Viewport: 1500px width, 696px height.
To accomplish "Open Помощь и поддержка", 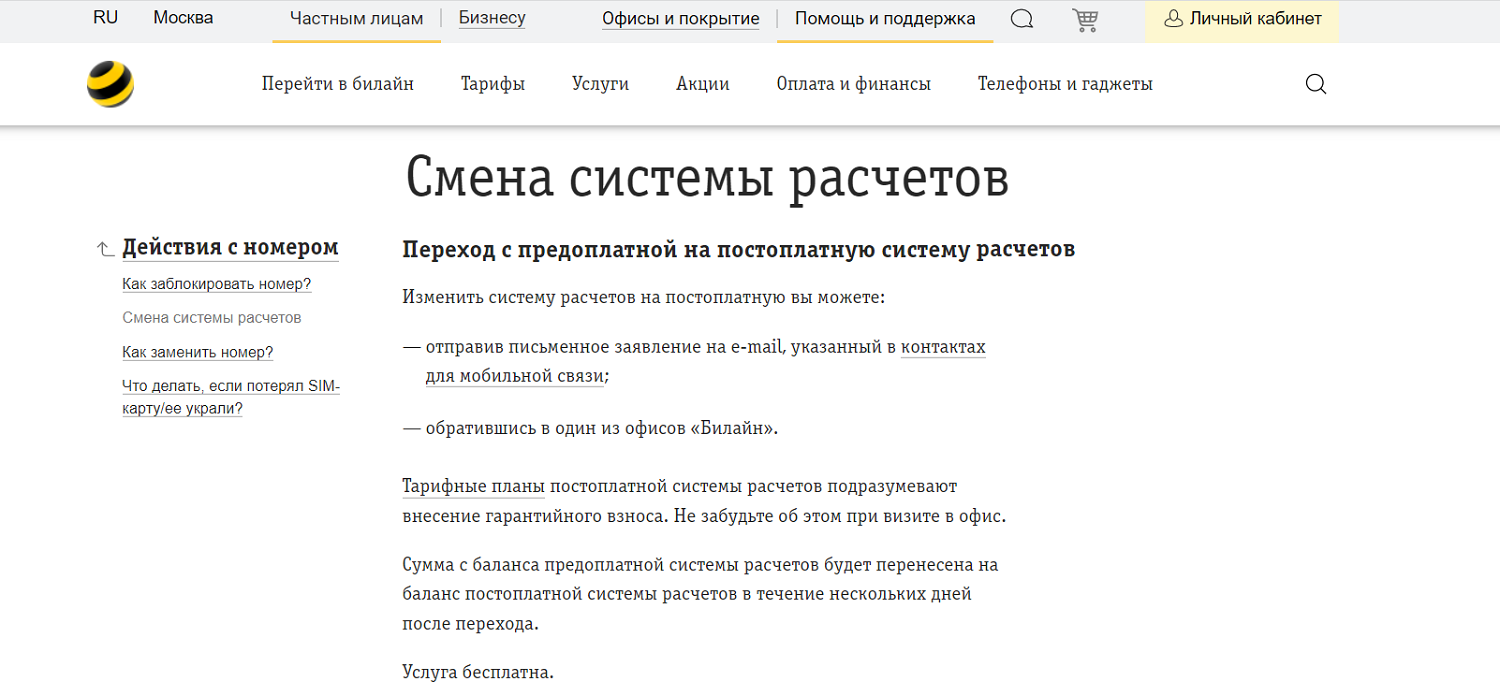I will (885, 19).
